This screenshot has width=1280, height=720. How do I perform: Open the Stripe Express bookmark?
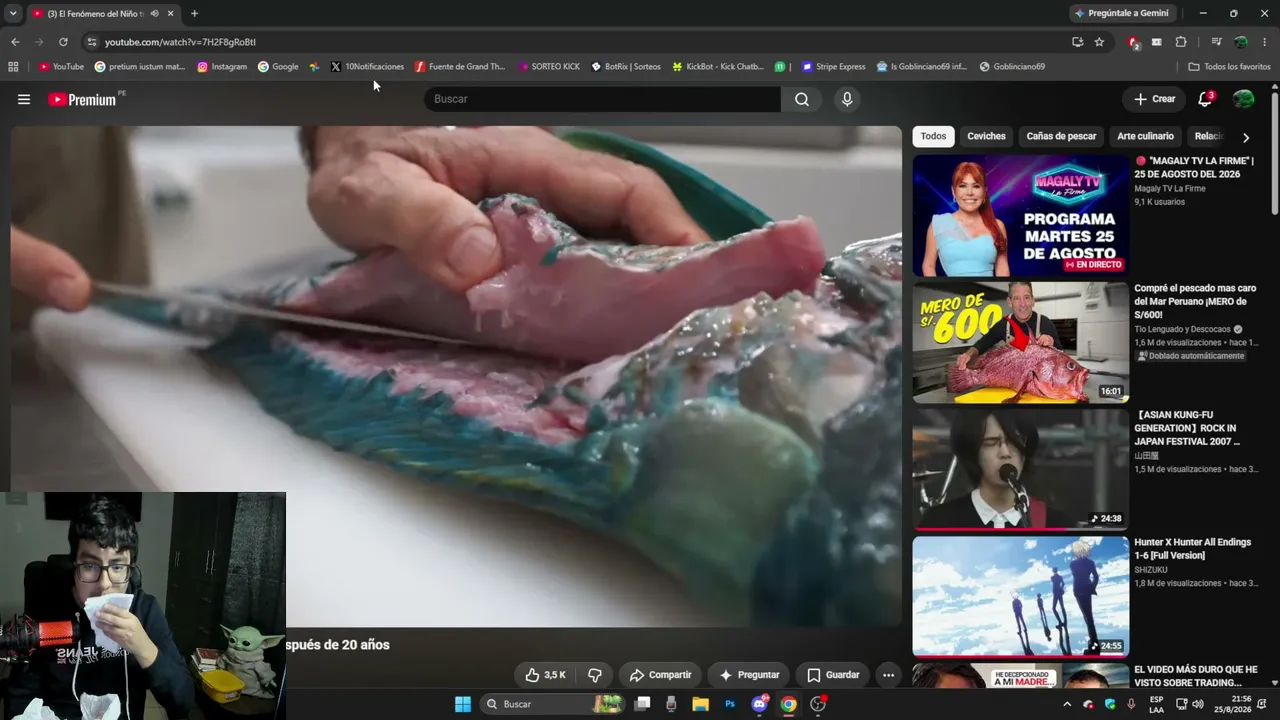[833, 67]
